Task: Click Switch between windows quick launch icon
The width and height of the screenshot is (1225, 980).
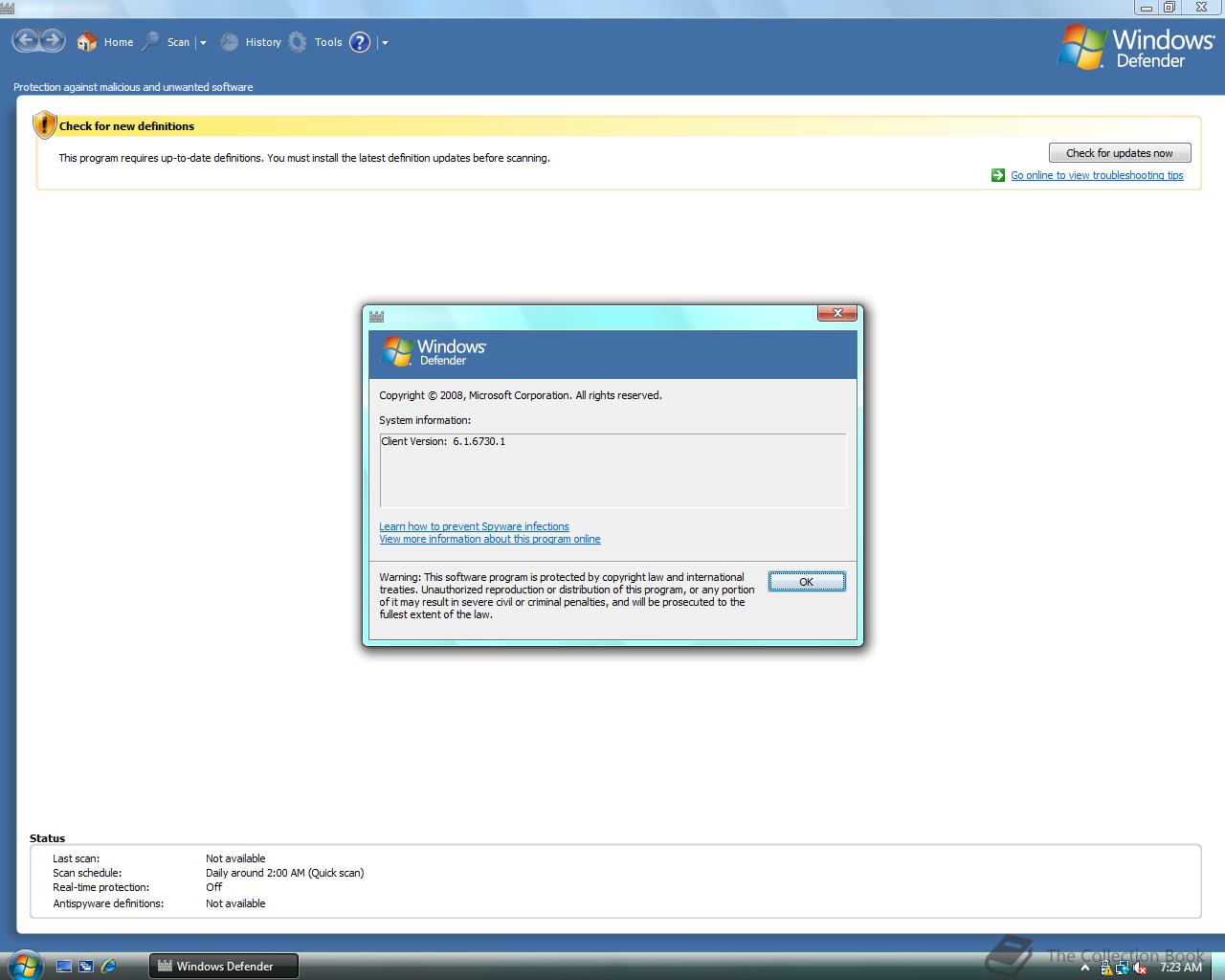Action: tap(86, 967)
